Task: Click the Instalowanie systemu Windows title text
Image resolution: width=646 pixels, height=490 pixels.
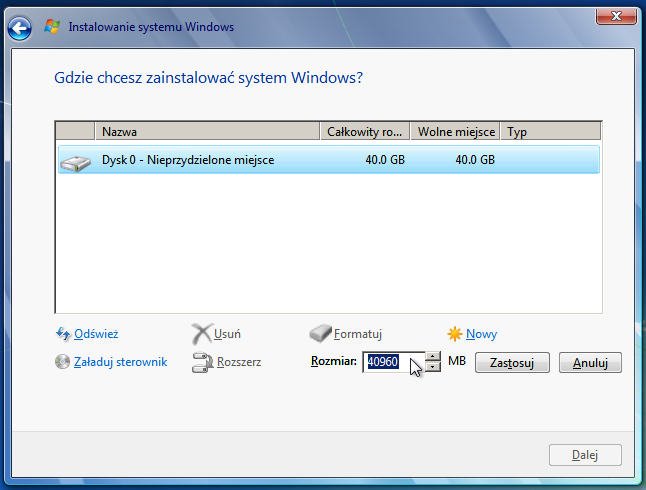Action: 151,27
